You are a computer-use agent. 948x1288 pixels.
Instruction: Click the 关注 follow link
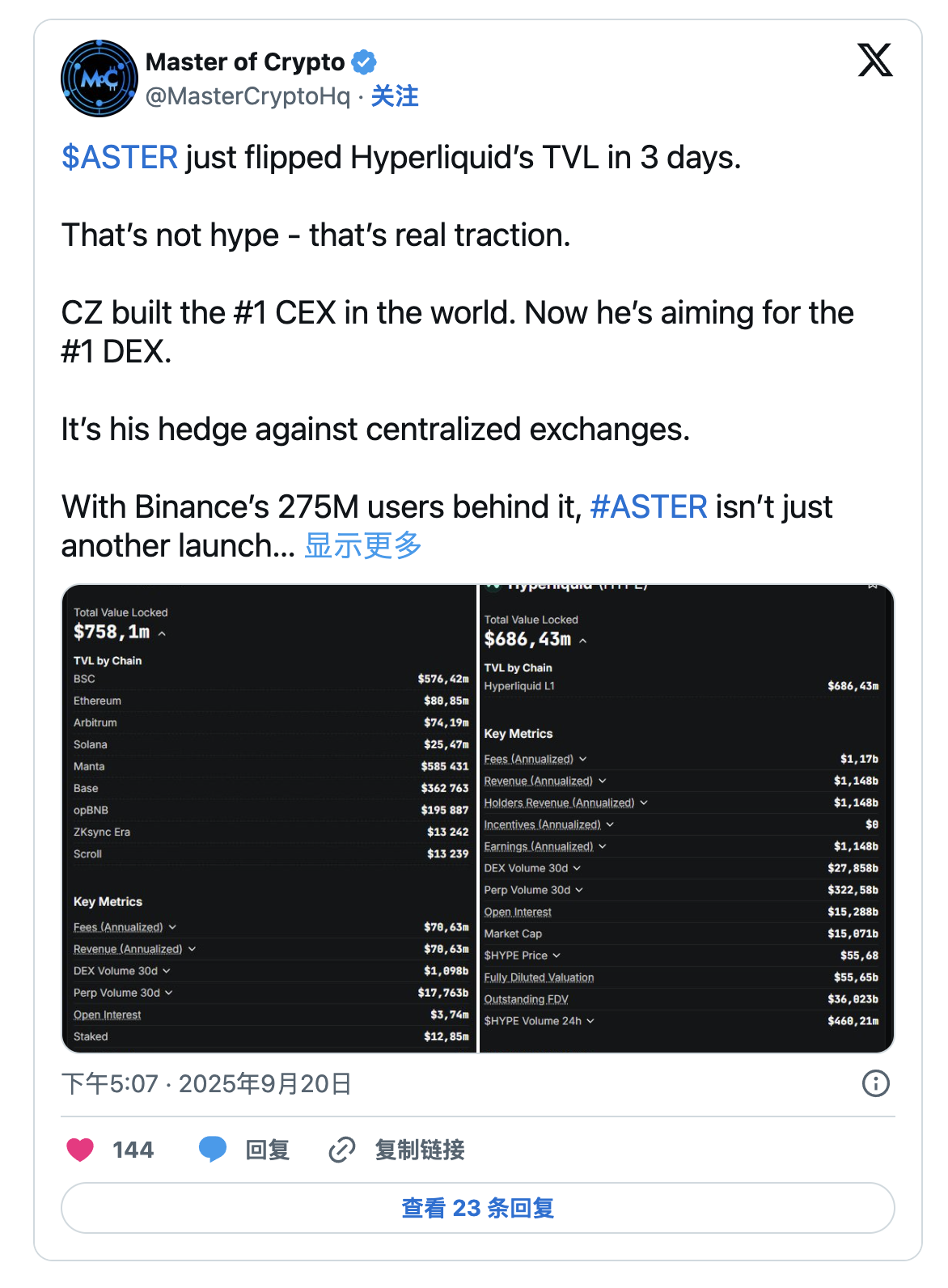coord(395,96)
